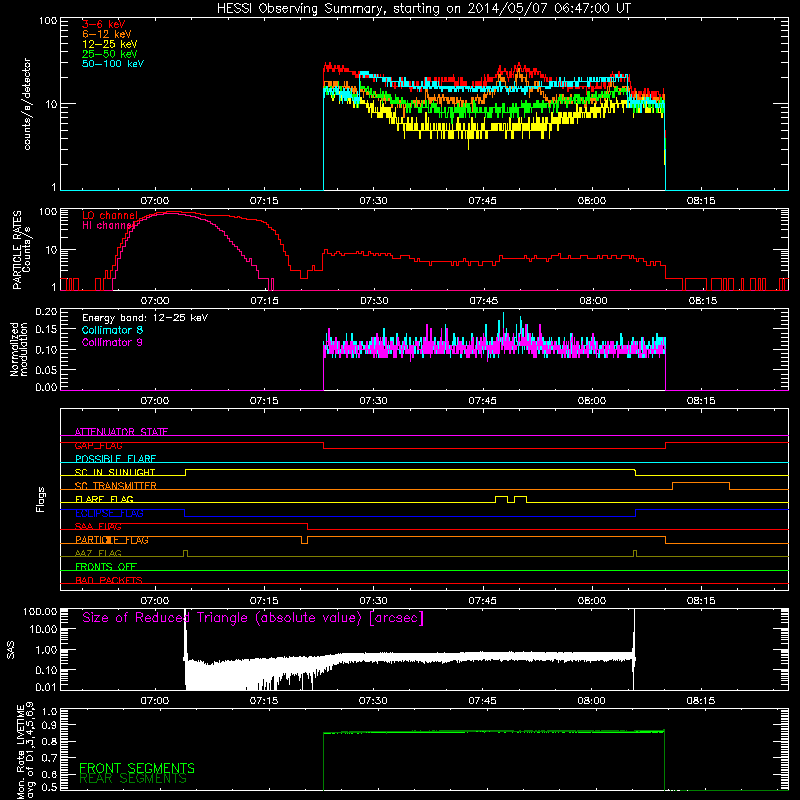This screenshot has width=800, height=800.
Task: Click the 'Size of Reduced Triangle' plot title
Action: [x=253, y=618]
